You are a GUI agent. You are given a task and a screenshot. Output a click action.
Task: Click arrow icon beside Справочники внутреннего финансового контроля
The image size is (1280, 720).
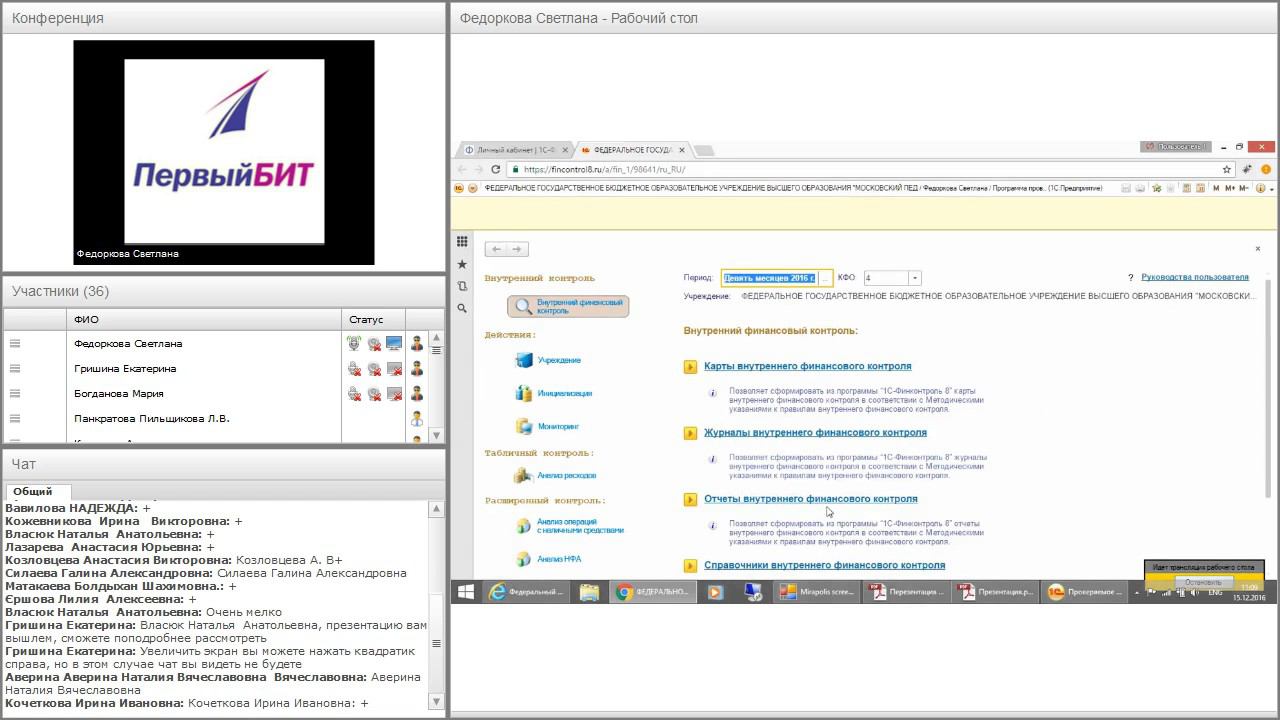coord(690,565)
